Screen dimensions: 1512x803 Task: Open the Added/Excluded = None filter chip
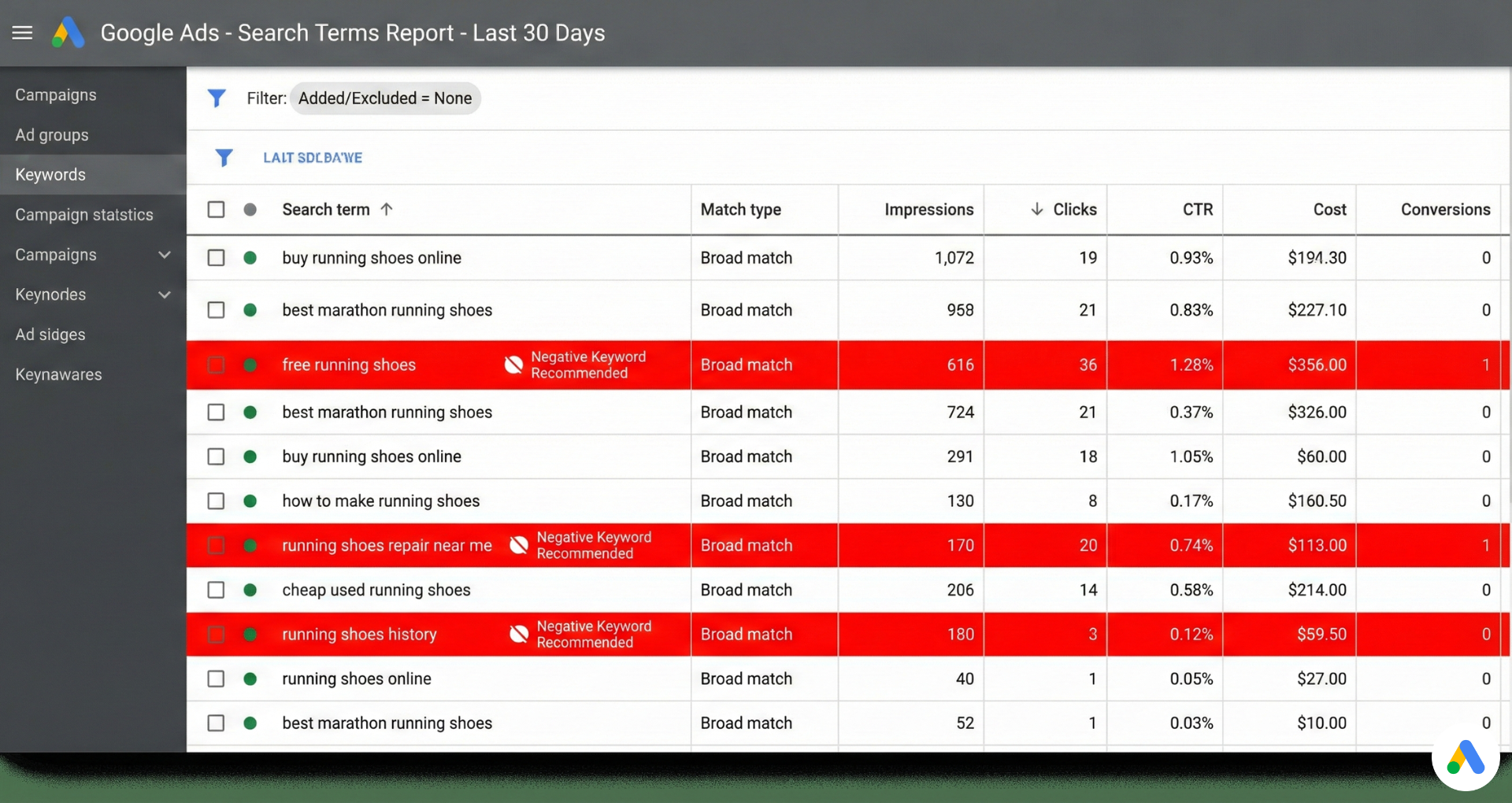[x=385, y=98]
